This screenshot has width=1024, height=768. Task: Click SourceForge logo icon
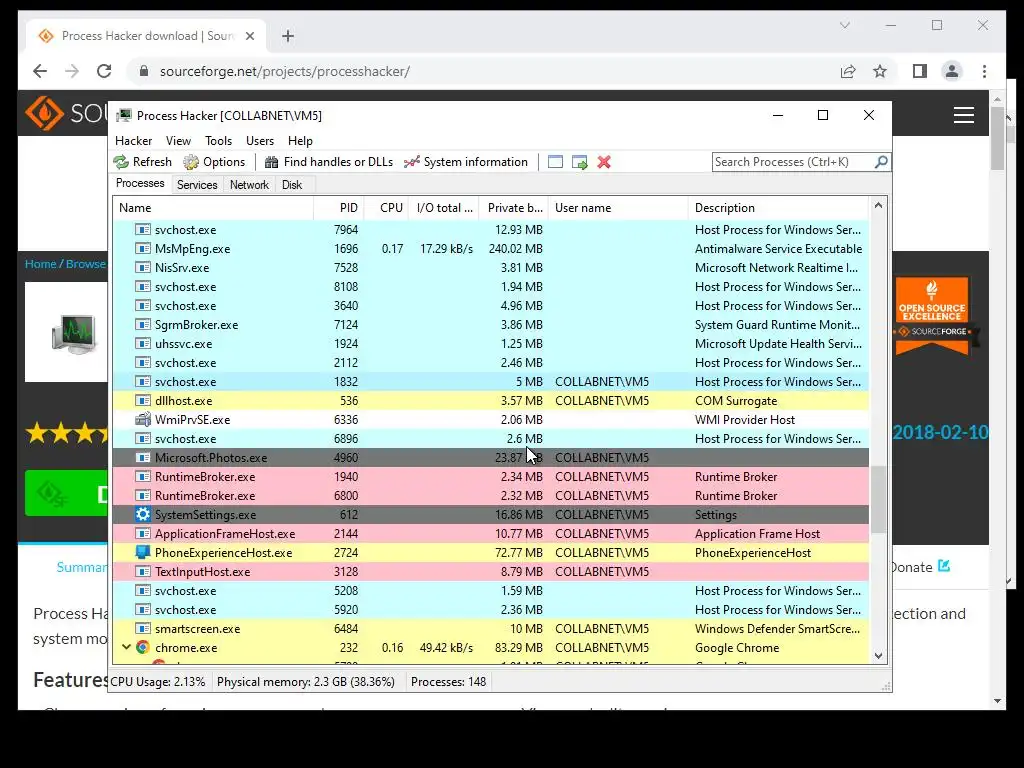(x=44, y=114)
